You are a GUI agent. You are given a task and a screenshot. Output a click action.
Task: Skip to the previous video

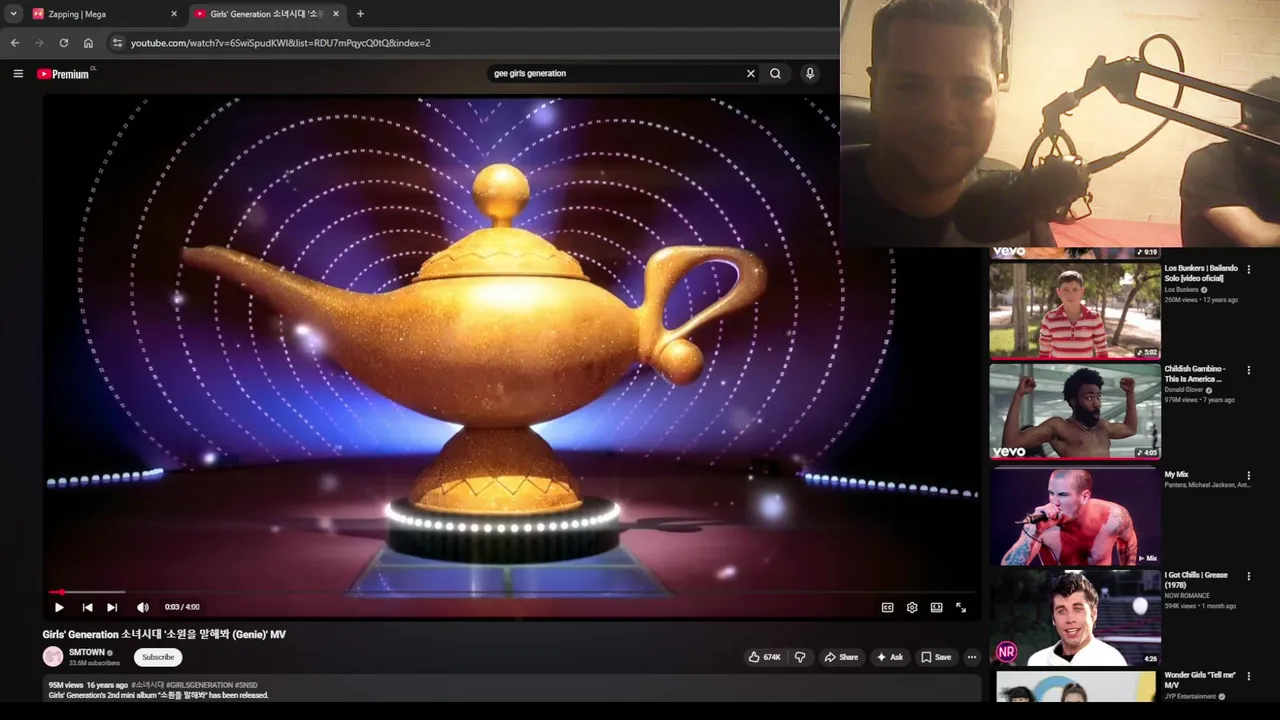tap(87, 607)
